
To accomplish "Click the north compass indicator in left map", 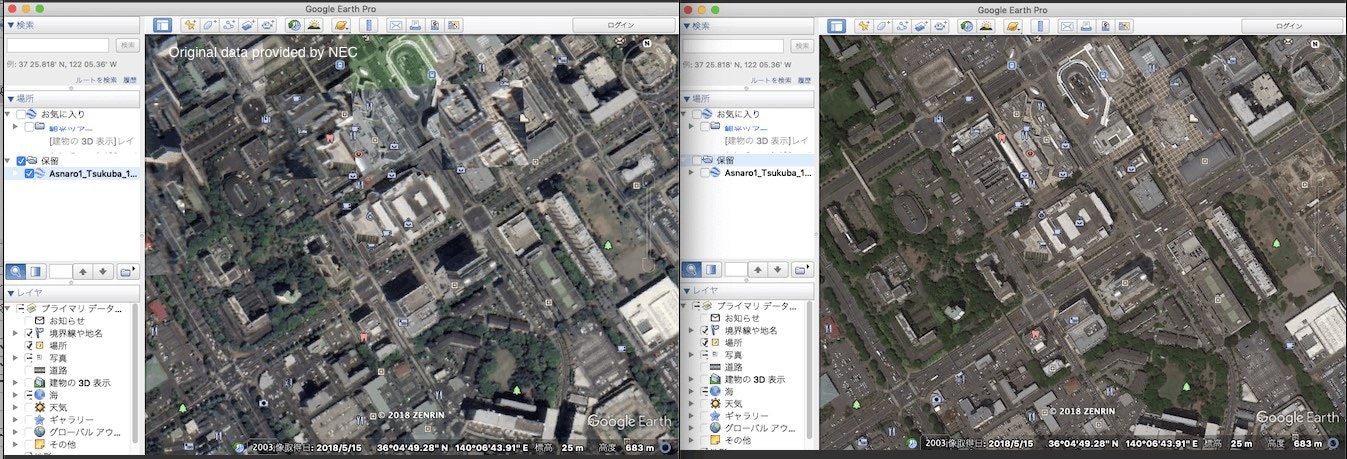I will pyautogui.click(x=647, y=44).
